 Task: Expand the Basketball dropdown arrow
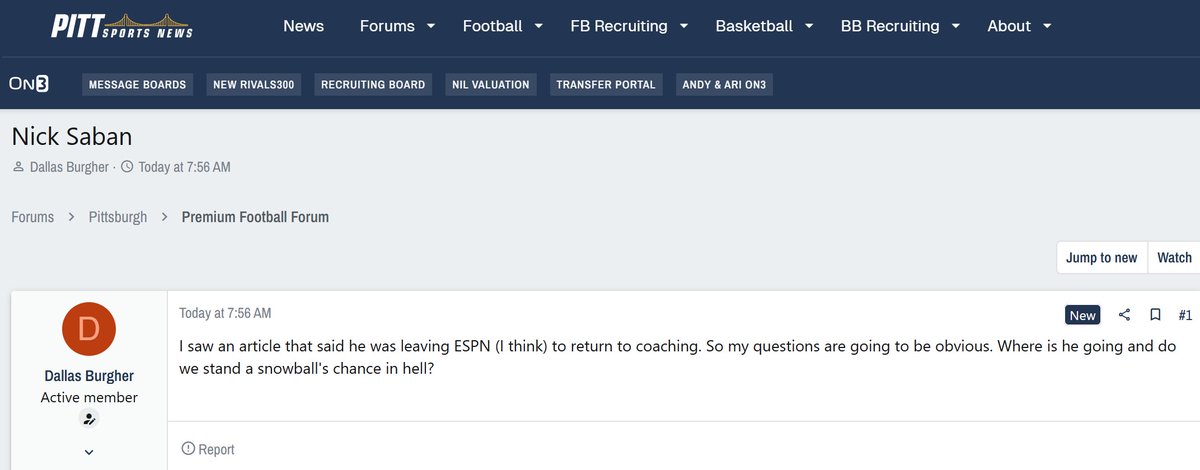809,27
